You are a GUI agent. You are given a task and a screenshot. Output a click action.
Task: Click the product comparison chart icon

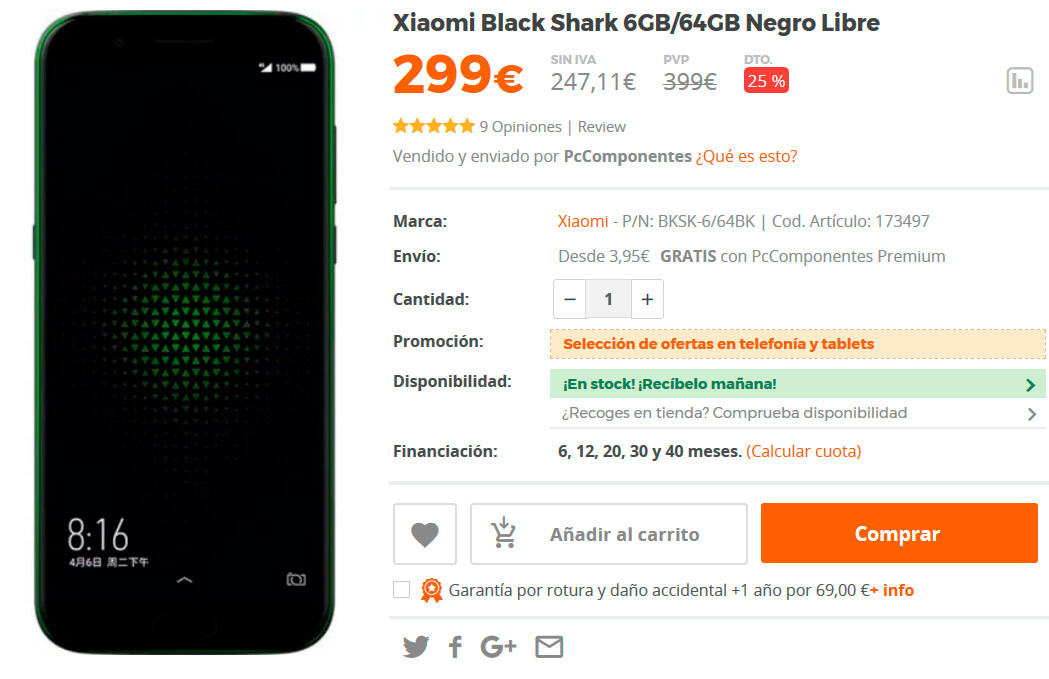(x=1019, y=81)
